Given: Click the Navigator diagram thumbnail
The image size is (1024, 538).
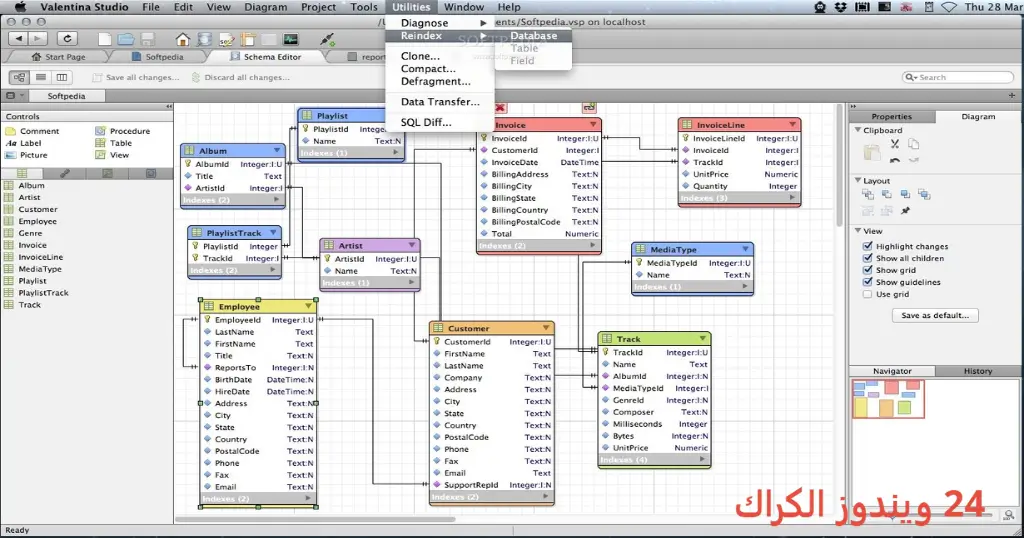Looking at the screenshot, I should pyautogui.click(x=888, y=399).
